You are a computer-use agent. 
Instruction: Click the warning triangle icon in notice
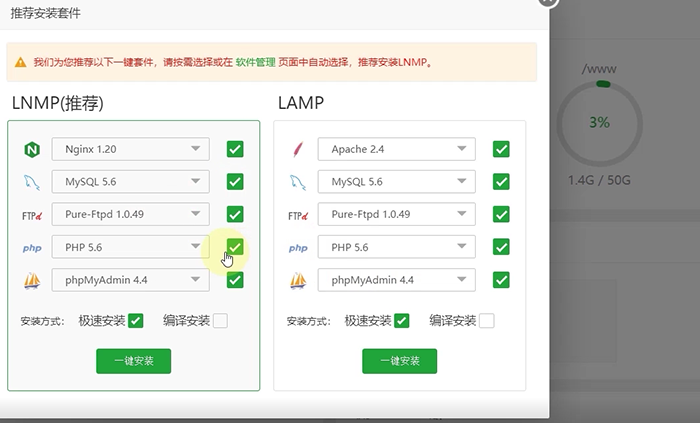(x=21, y=62)
